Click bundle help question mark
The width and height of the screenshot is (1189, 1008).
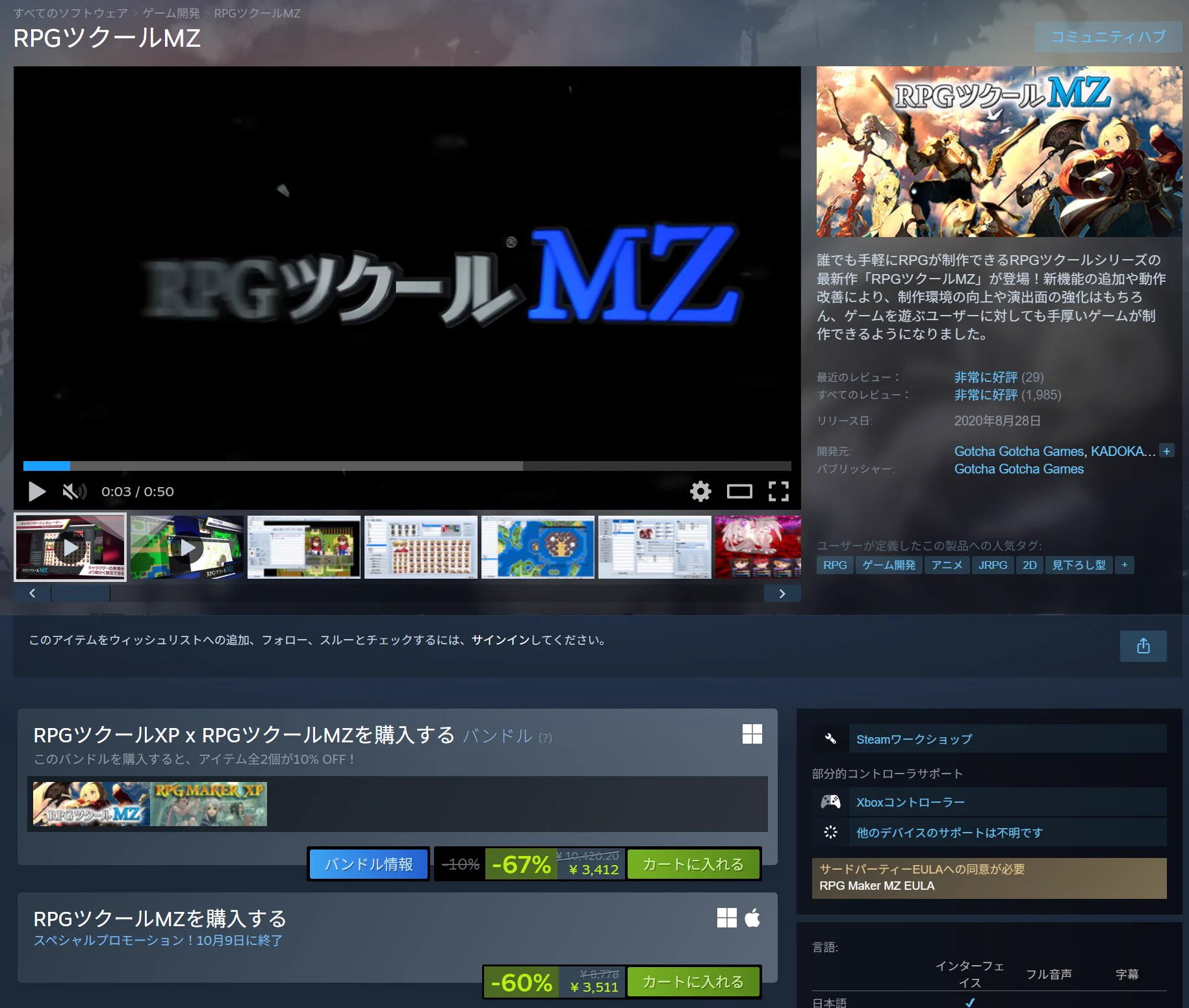[x=546, y=737]
